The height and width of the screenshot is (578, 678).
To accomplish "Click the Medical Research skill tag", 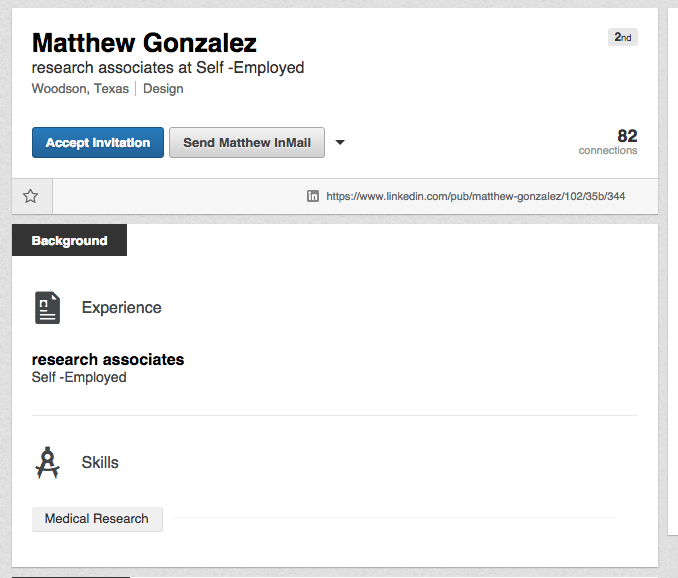I will 97,519.
